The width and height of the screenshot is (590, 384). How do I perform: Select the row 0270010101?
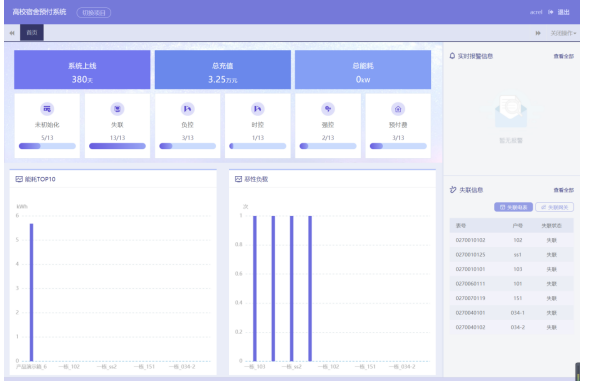(511, 269)
